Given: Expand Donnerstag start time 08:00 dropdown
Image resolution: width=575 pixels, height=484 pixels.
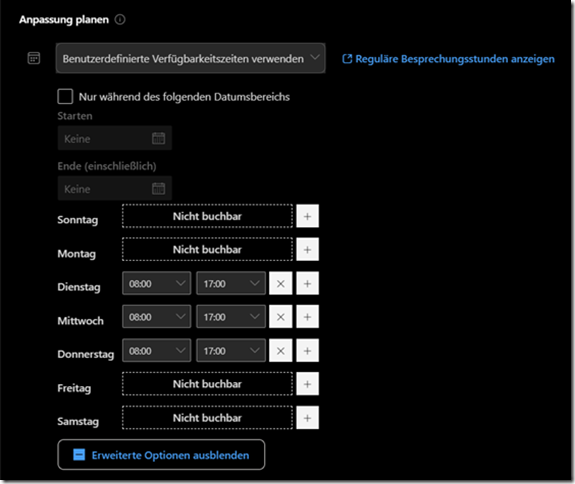Looking at the screenshot, I should (x=157, y=351).
